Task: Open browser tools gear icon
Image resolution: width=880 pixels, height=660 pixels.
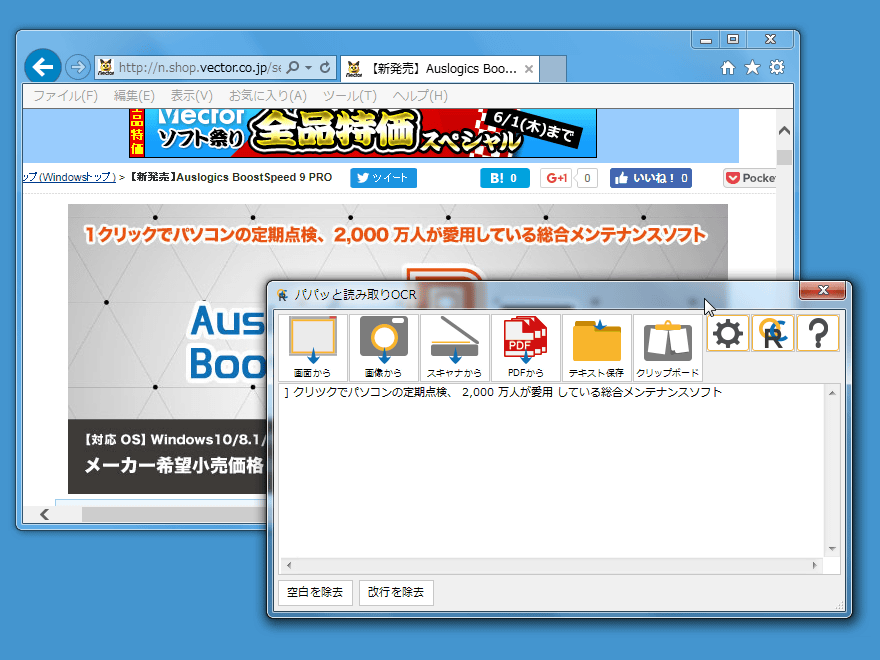Action: [x=777, y=68]
